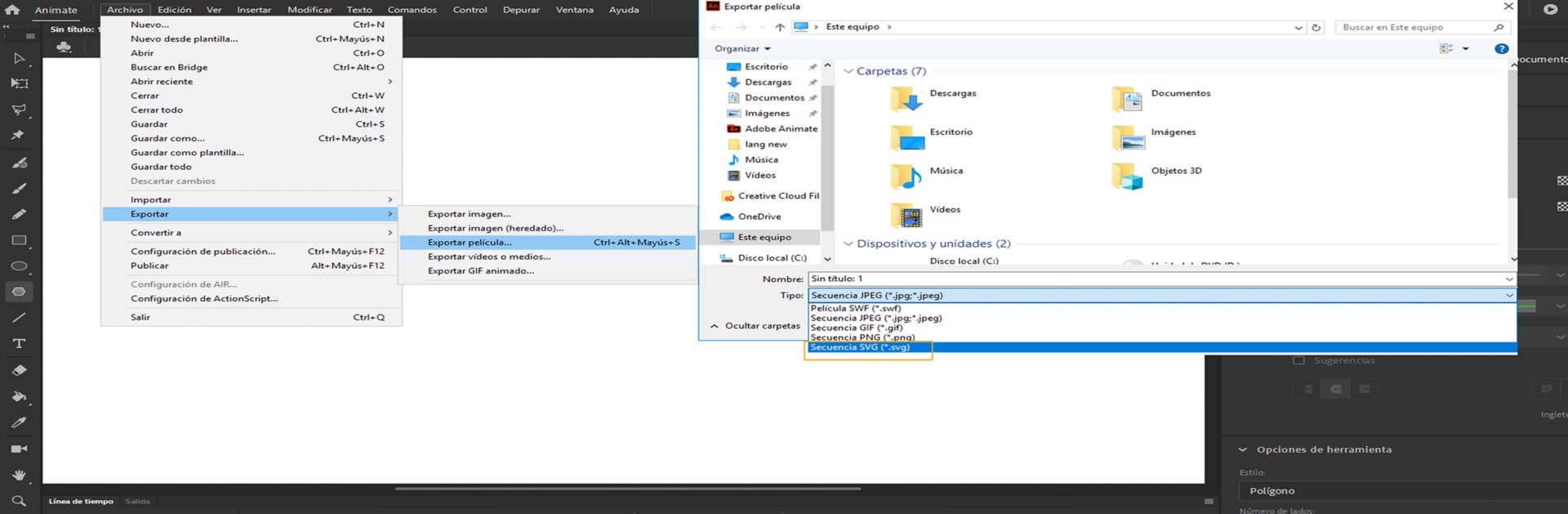Screen dimensions: 1568x514
Task: Select the Zoom magnifier tool
Action: (19, 500)
